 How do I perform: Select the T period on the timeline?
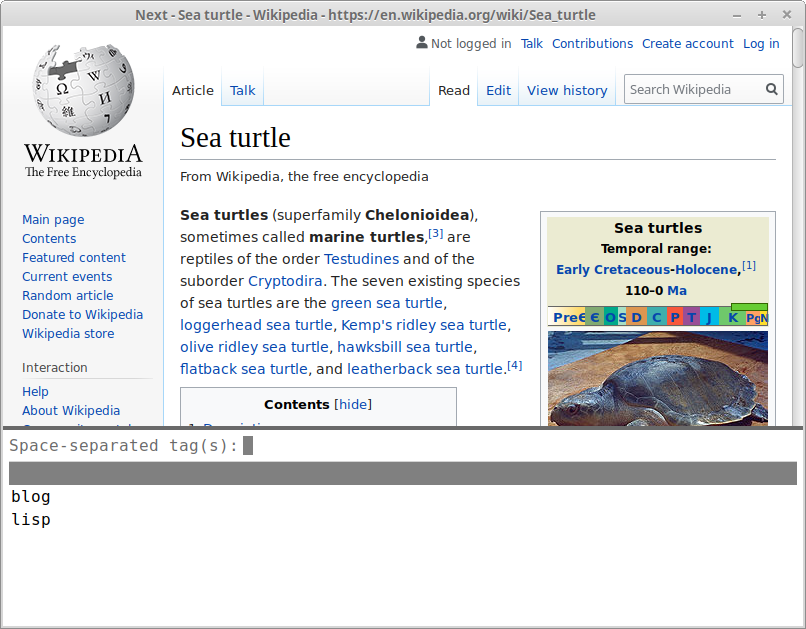click(x=691, y=317)
